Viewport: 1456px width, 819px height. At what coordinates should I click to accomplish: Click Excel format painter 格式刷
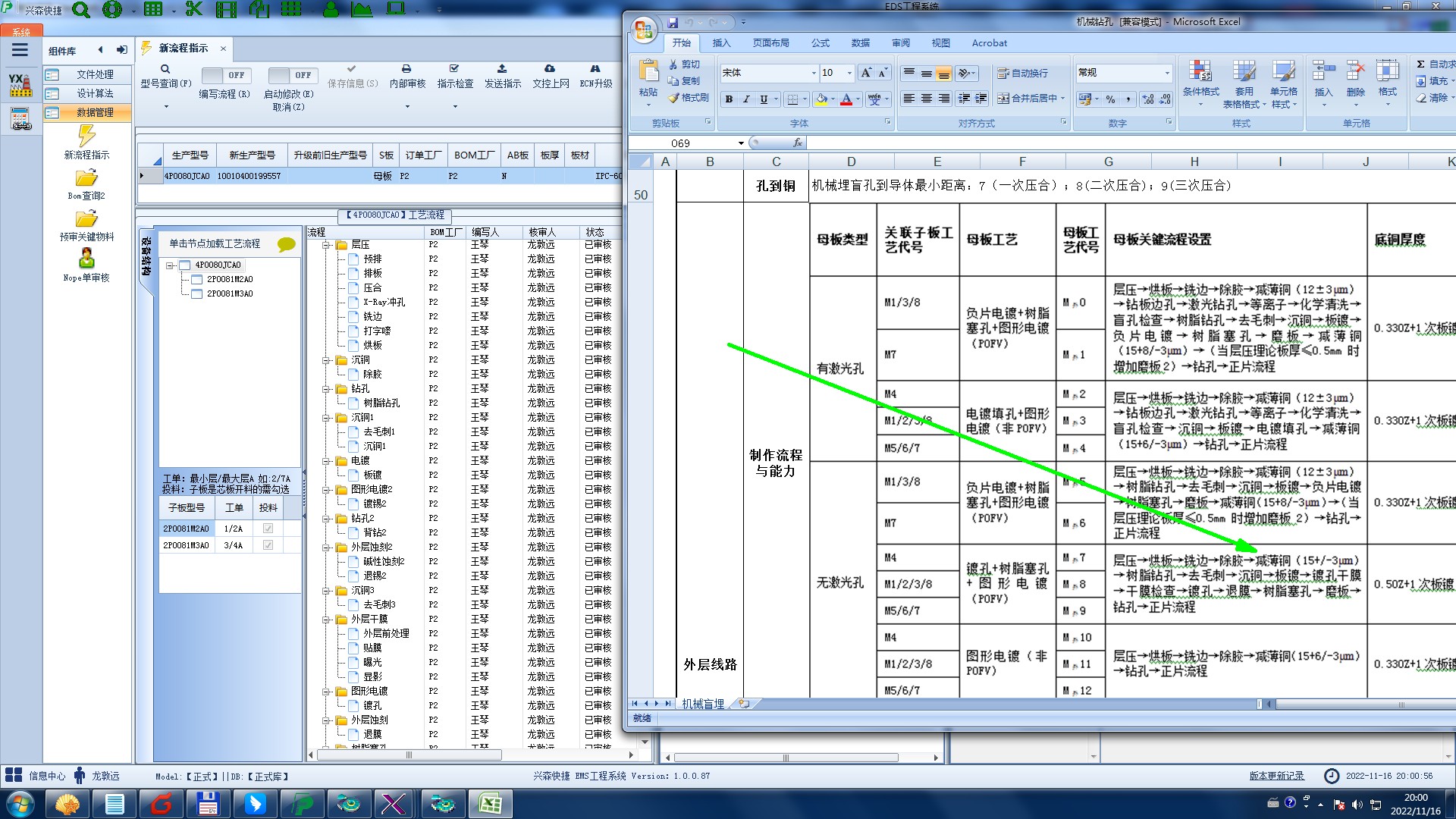pos(689,98)
